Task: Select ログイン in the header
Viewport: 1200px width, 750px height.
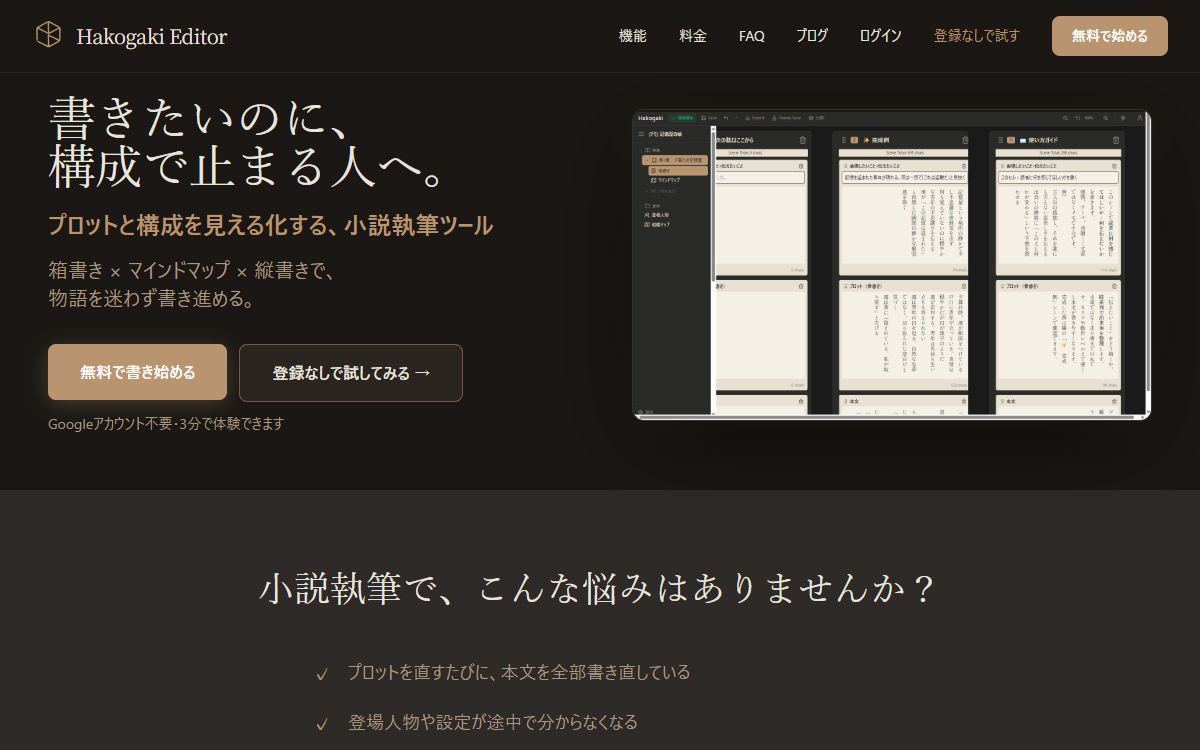Action: click(880, 36)
